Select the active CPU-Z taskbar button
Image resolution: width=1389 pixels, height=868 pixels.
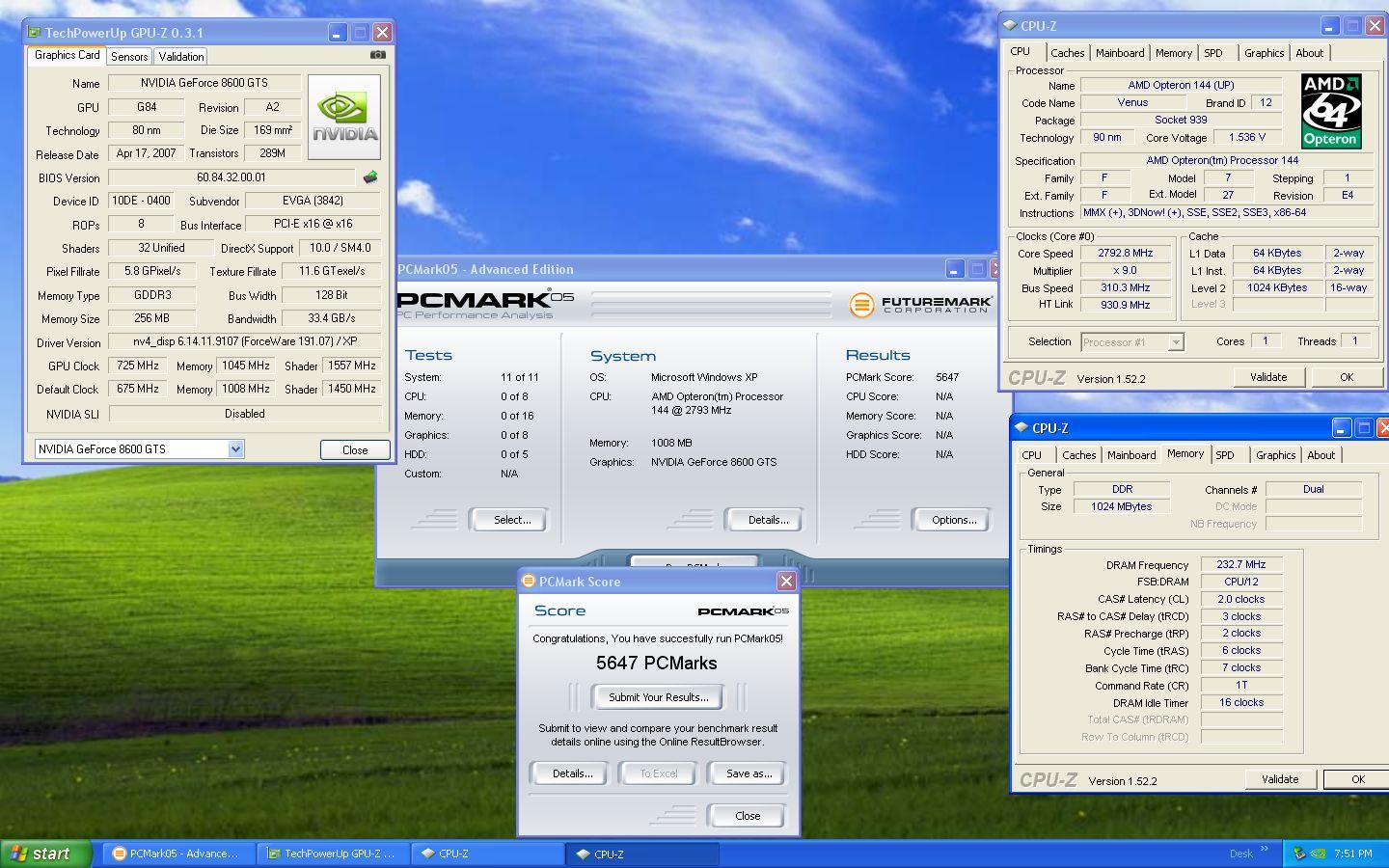point(643,854)
